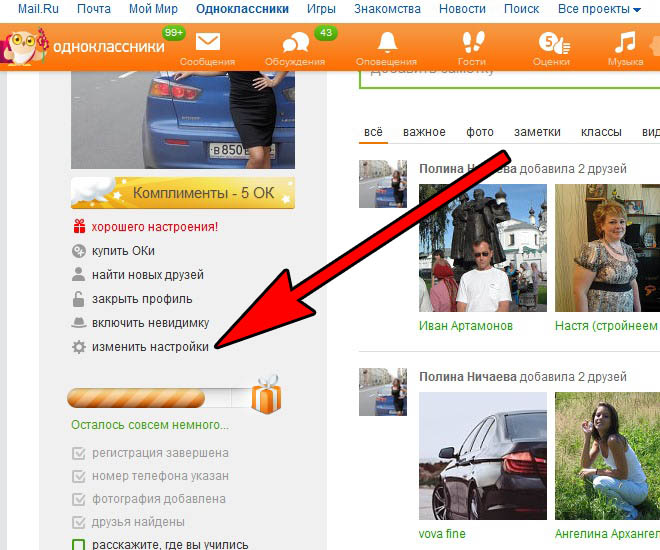
Task: Click the изменить настройки link
Action: point(150,347)
